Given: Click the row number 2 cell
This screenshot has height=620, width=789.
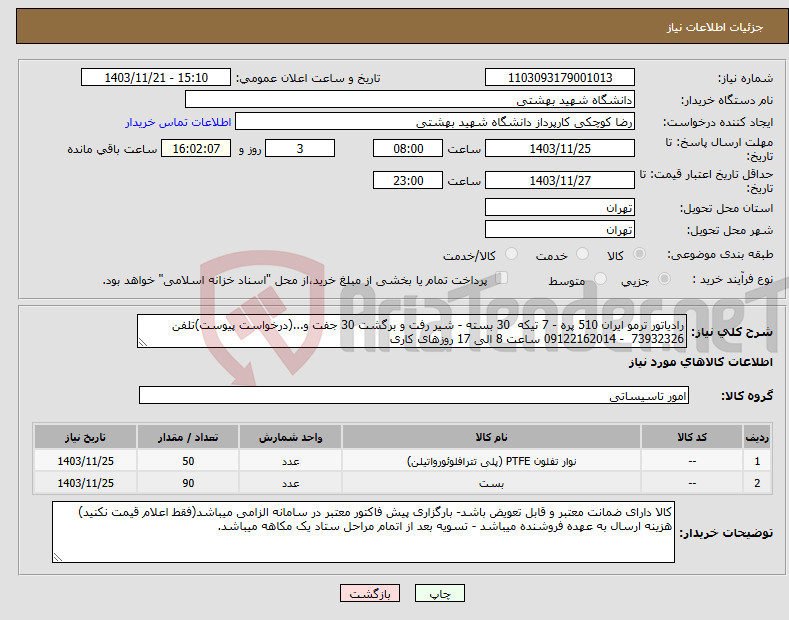Looking at the screenshot, I should [757, 483].
